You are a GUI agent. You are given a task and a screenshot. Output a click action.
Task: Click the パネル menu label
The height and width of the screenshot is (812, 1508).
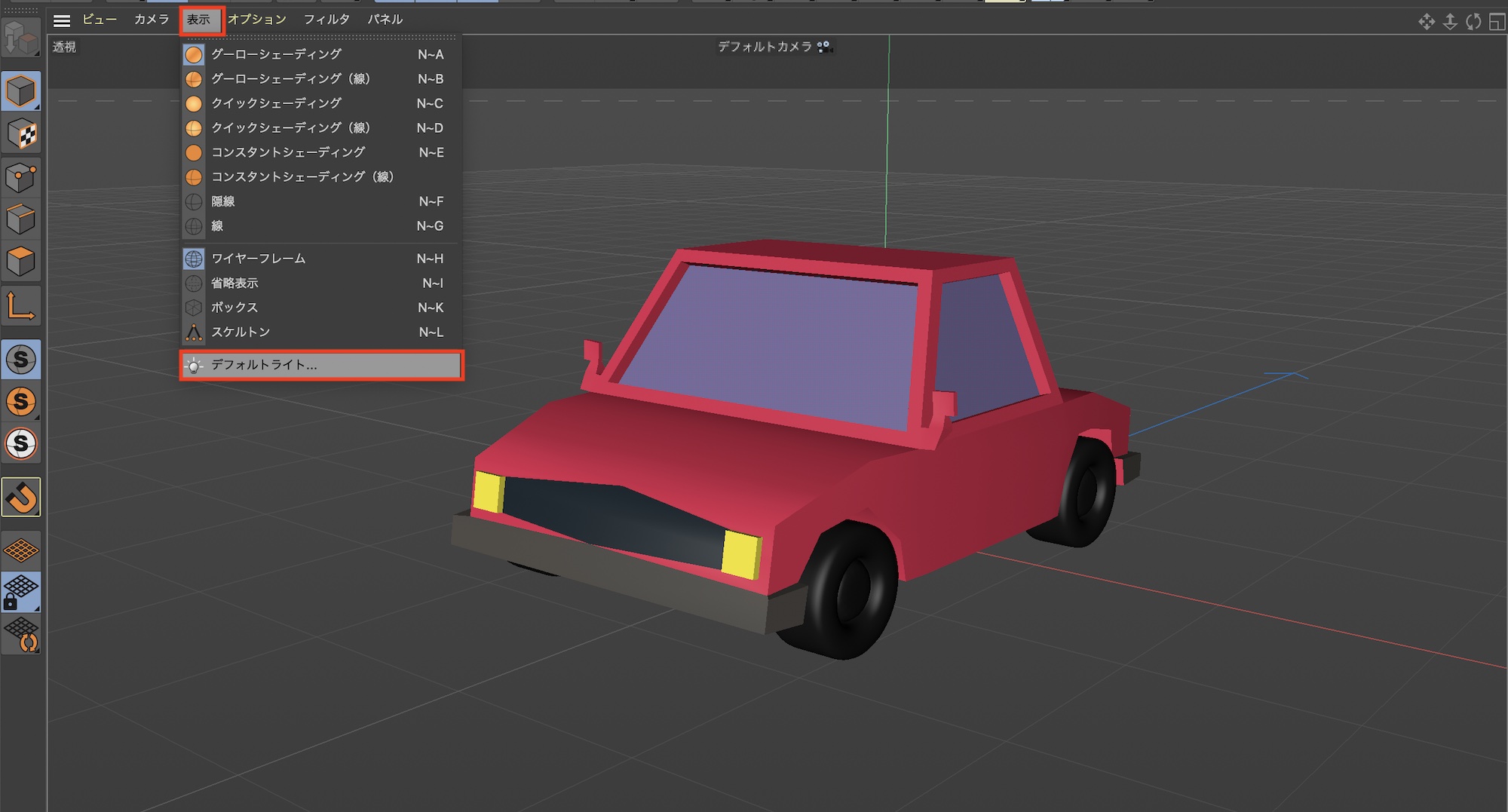coord(385,20)
